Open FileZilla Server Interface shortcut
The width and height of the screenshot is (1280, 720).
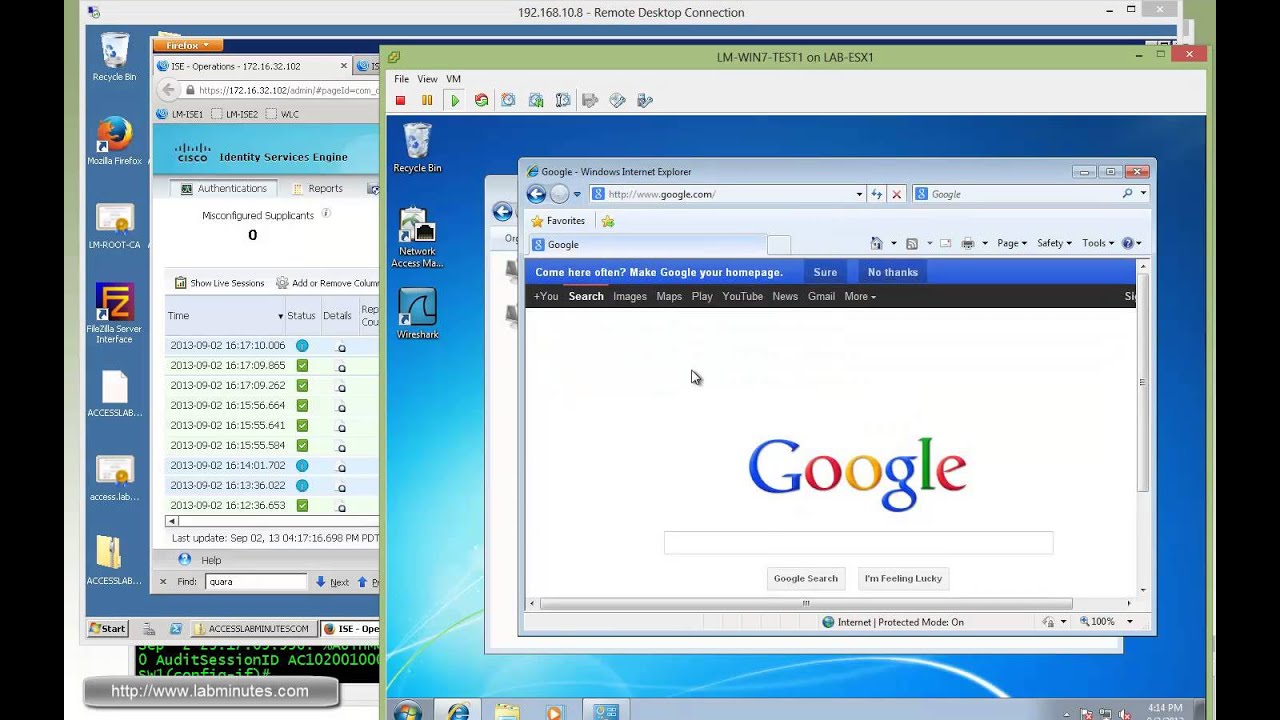(x=114, y=313)
